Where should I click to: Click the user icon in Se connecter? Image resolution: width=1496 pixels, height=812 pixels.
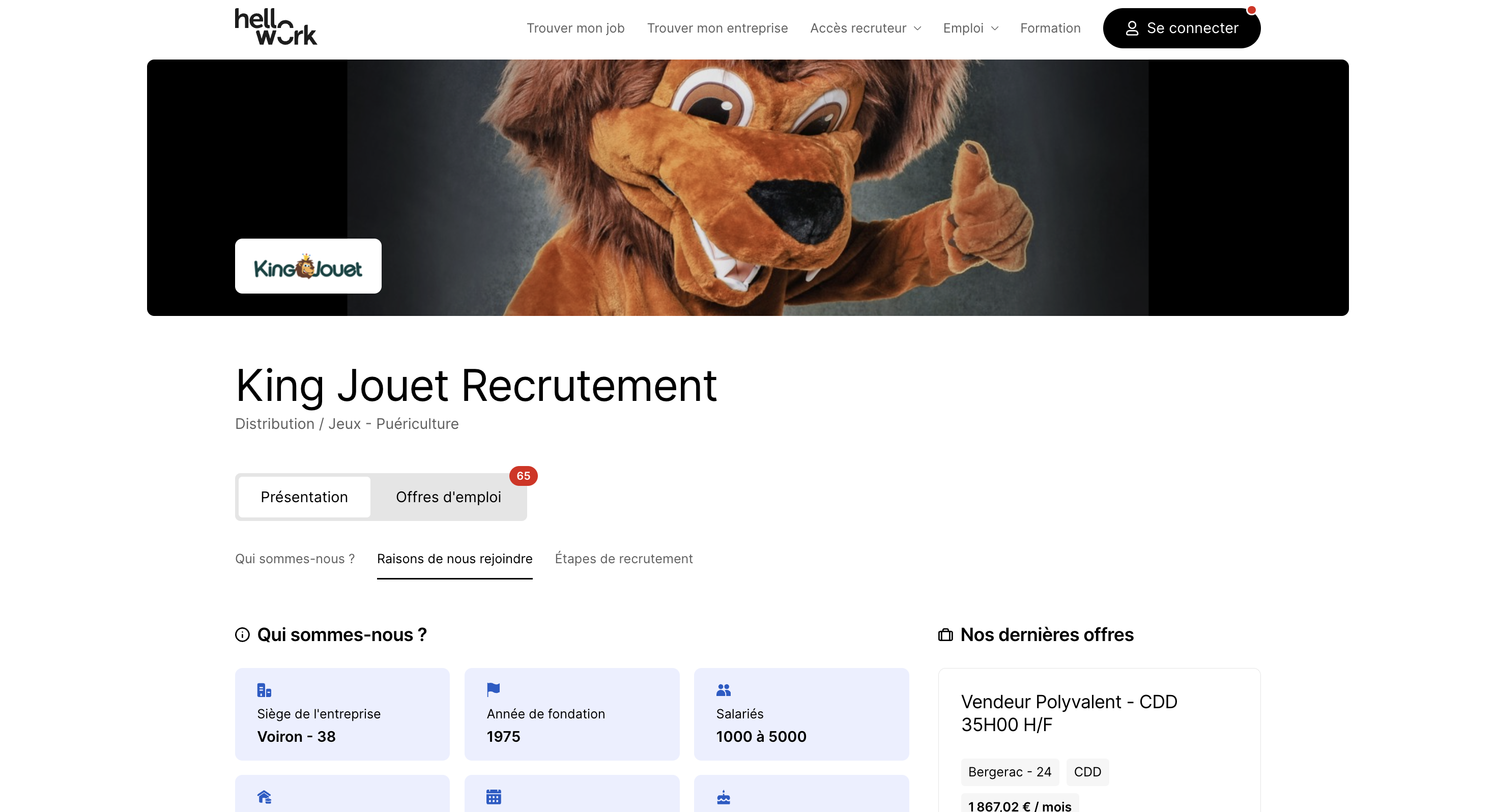coord(1132,28)
